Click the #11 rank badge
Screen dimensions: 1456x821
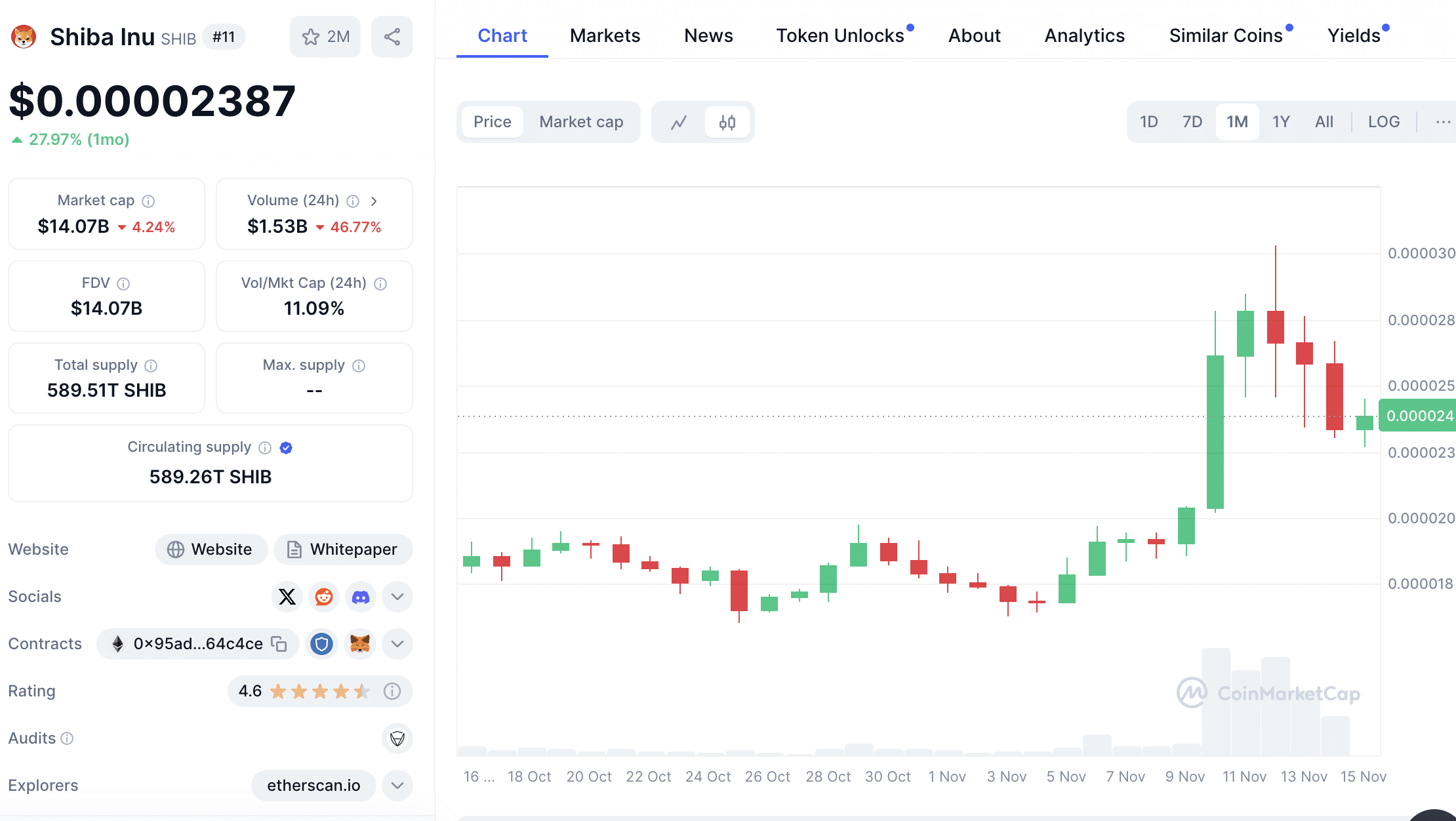224,37
